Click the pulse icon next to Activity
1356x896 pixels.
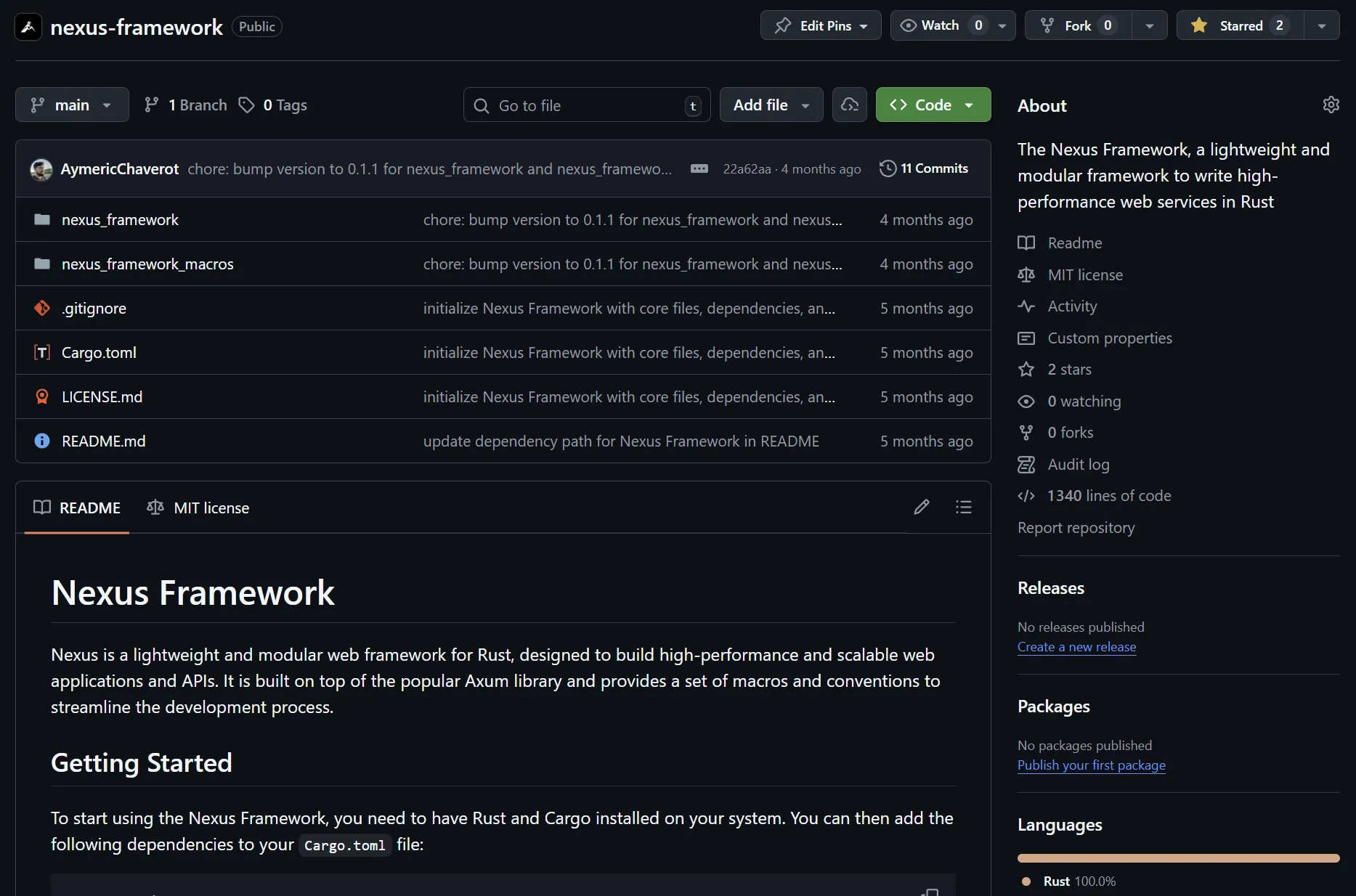click(1026, 306)
